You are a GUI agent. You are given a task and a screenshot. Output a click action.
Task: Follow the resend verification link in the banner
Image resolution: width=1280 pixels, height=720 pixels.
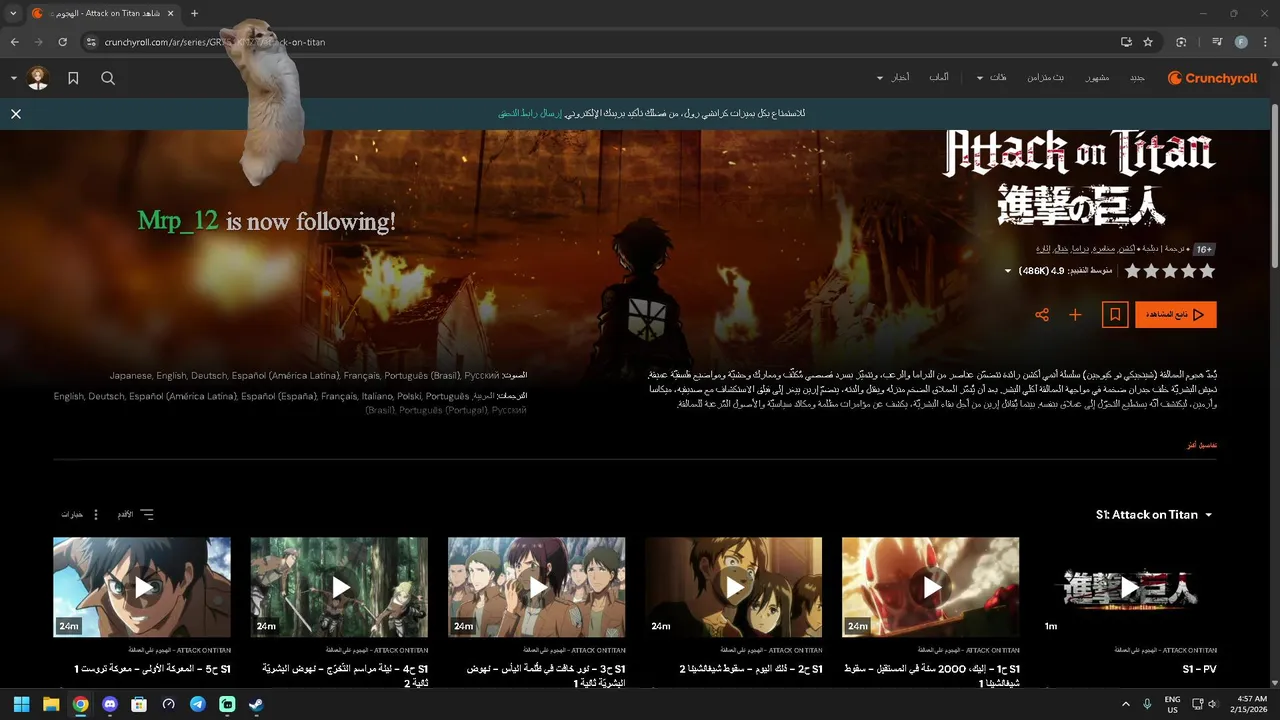532,114
